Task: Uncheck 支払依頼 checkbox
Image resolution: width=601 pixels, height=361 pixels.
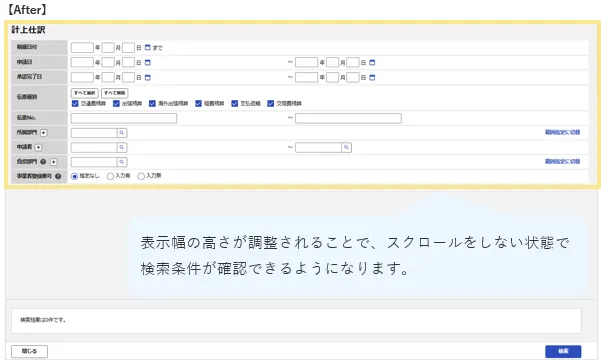Action: [235, 103]
